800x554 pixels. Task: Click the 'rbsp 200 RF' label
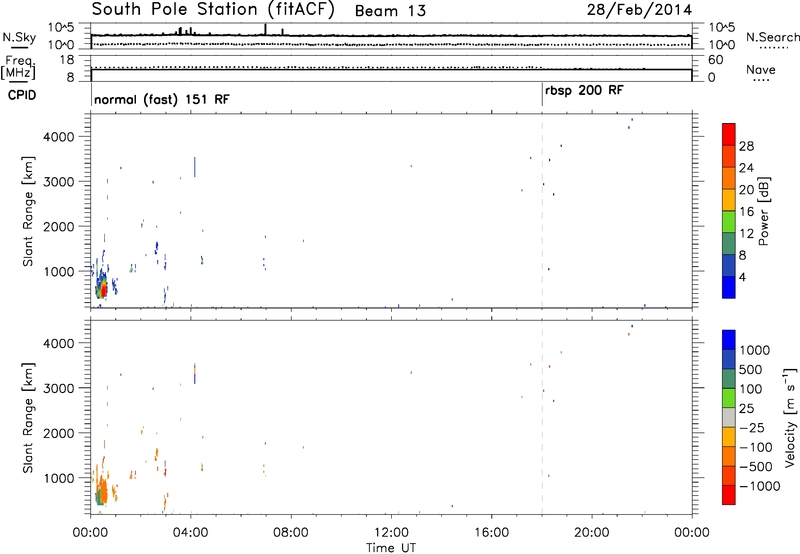(584, 91)
